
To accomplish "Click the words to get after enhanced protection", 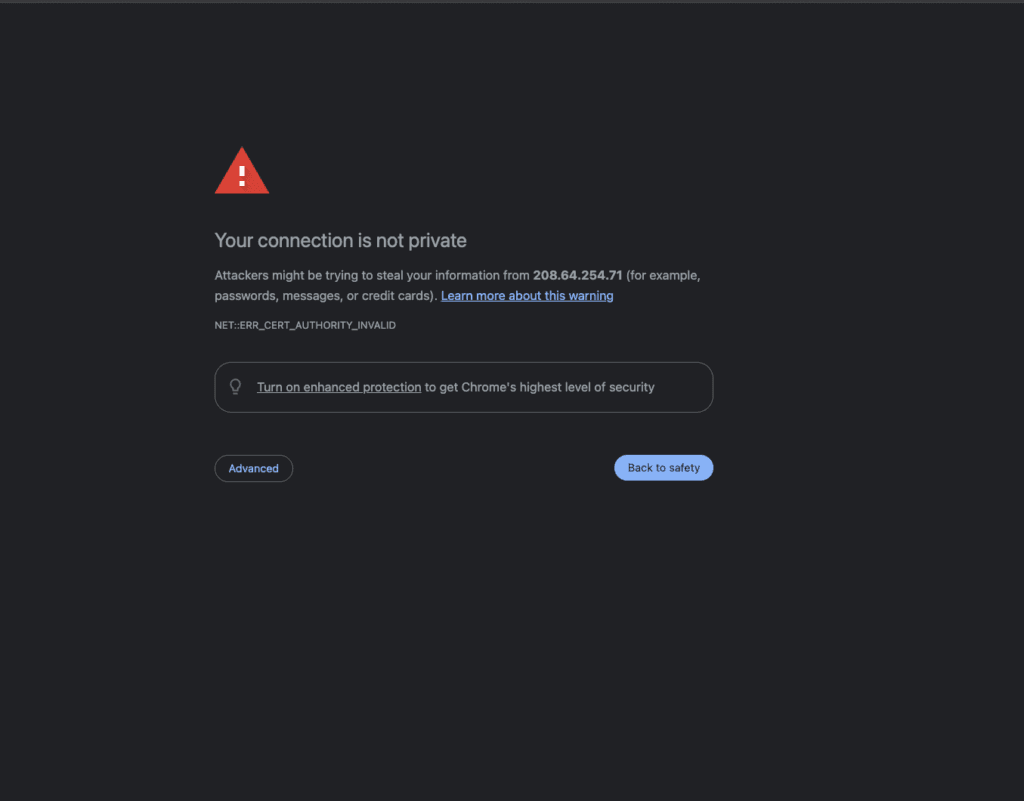I will pos(441,387).
